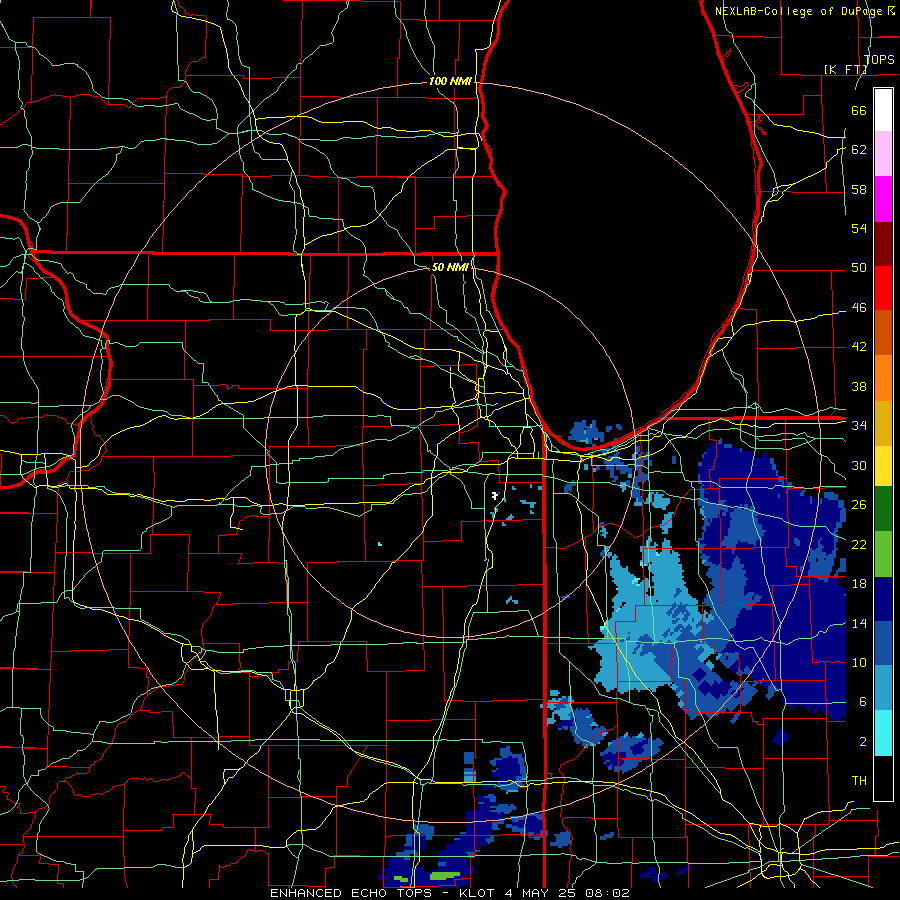Click the "30" legend value

coord(859,465)
